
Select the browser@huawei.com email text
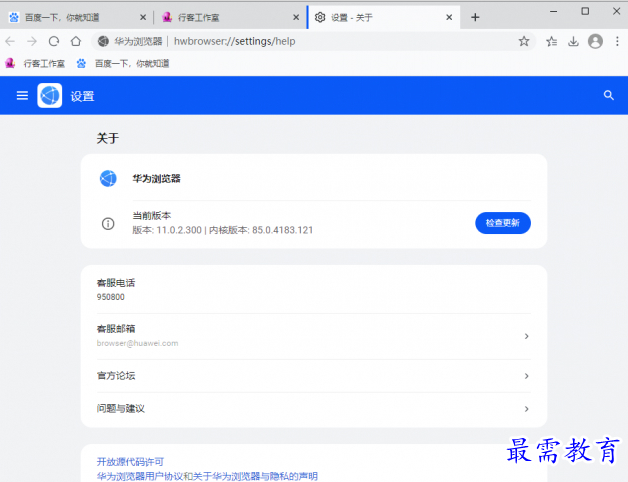[137, 343]
